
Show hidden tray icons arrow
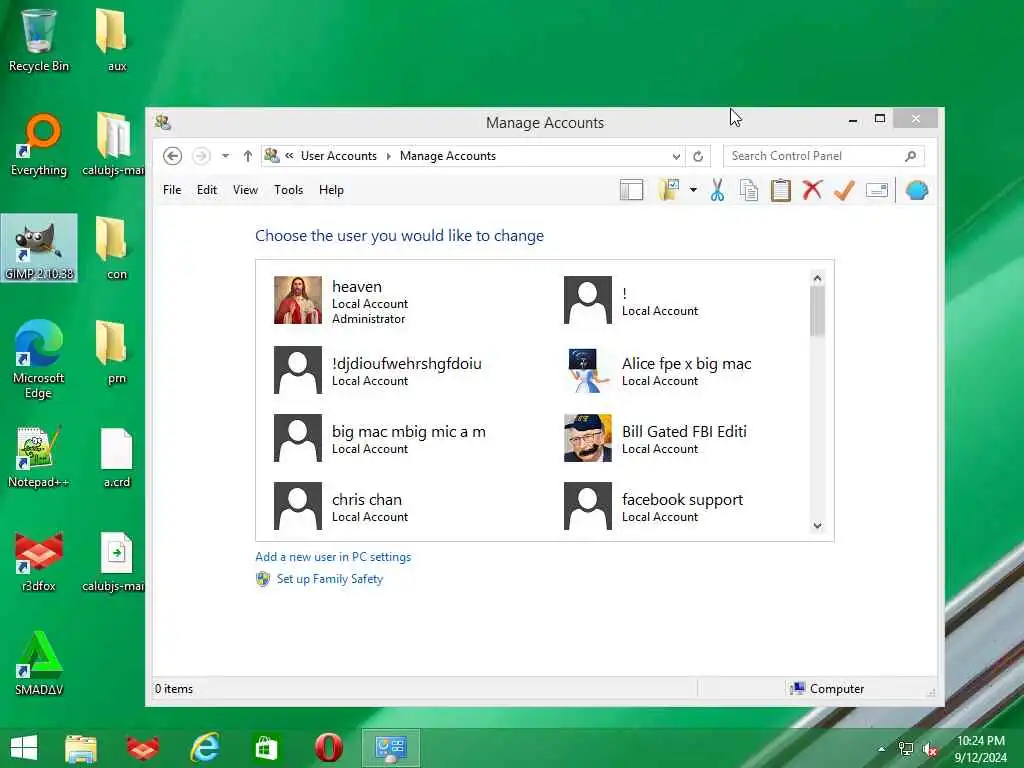click(882, 749)
